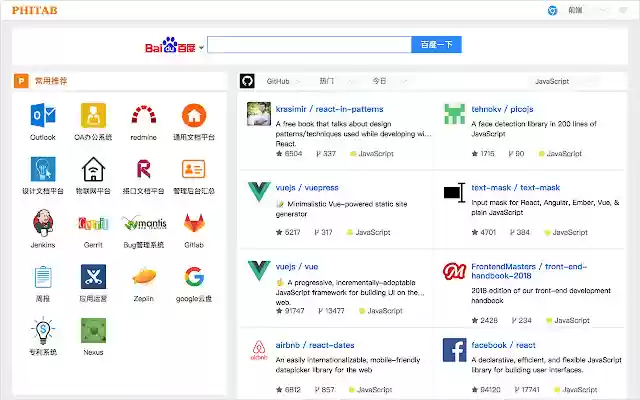Click the 6504 star count on react-in-patterns
The width and height of the screenshot is (640, 400).
289,154
